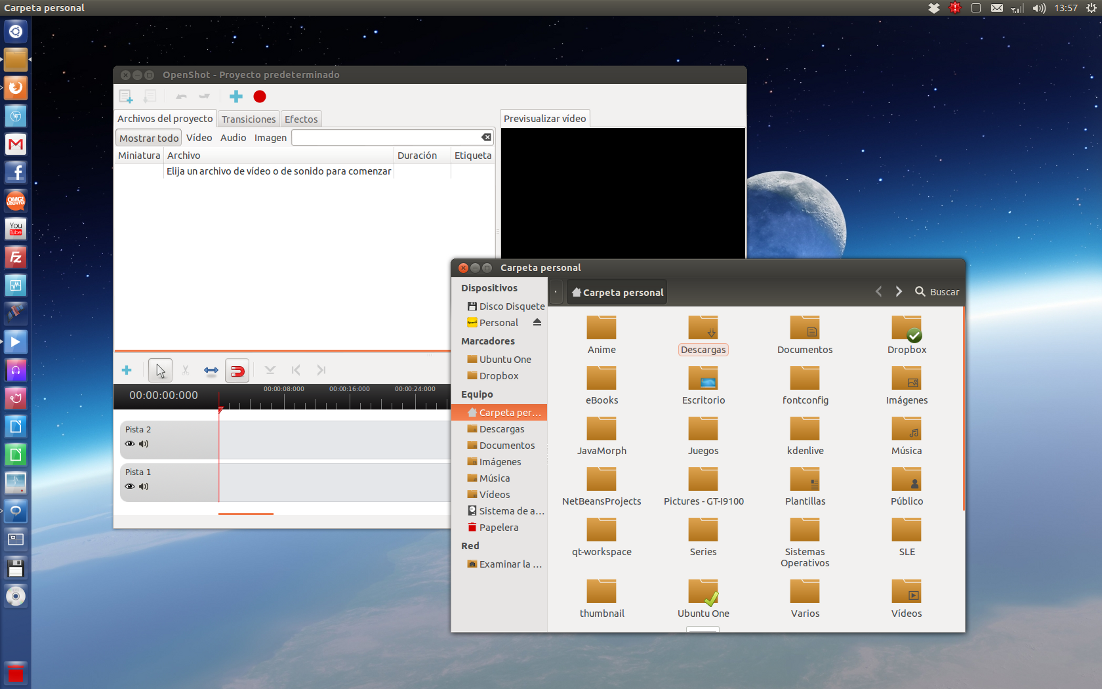Select the Anime folder icon
Image resolution: width=1102 pixels, height=689 pixels.
[602, 328]
